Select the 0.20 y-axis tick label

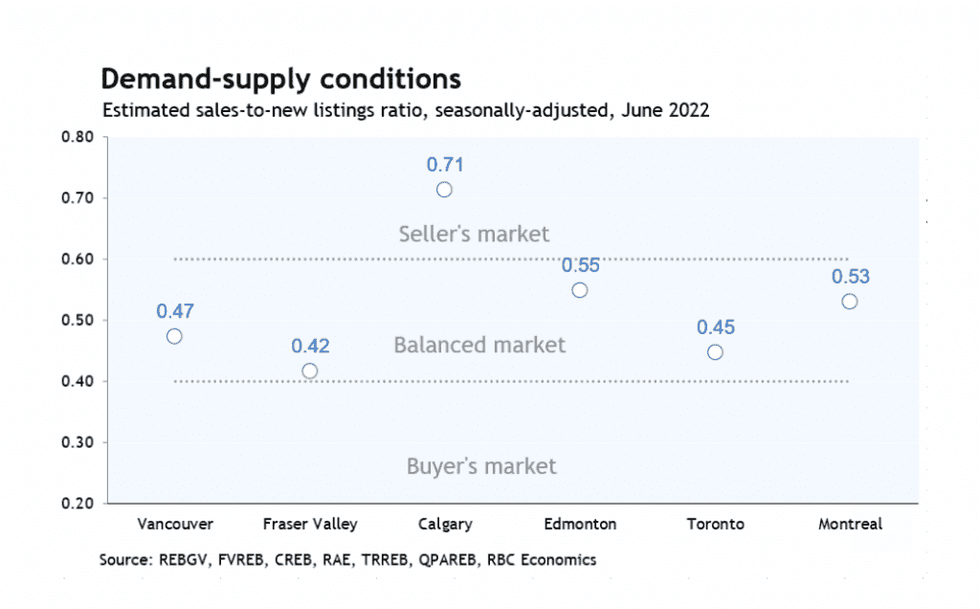[x=78, y=503]
